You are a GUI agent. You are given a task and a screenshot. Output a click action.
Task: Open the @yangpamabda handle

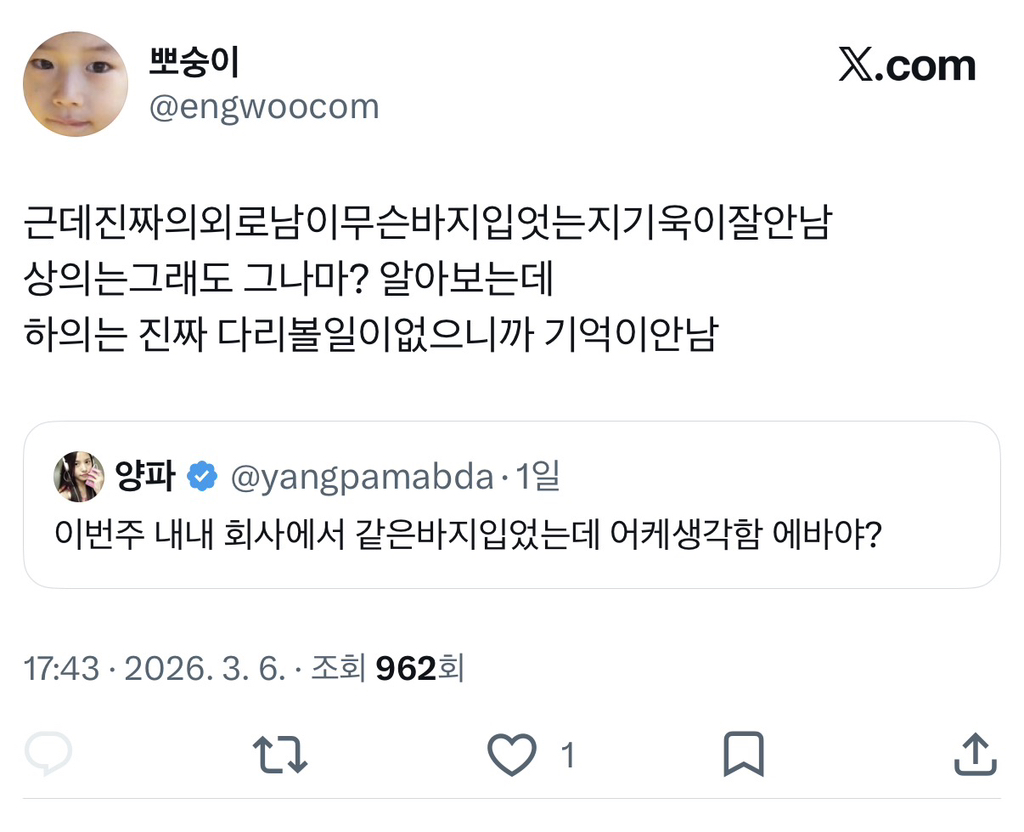(362, 477)
